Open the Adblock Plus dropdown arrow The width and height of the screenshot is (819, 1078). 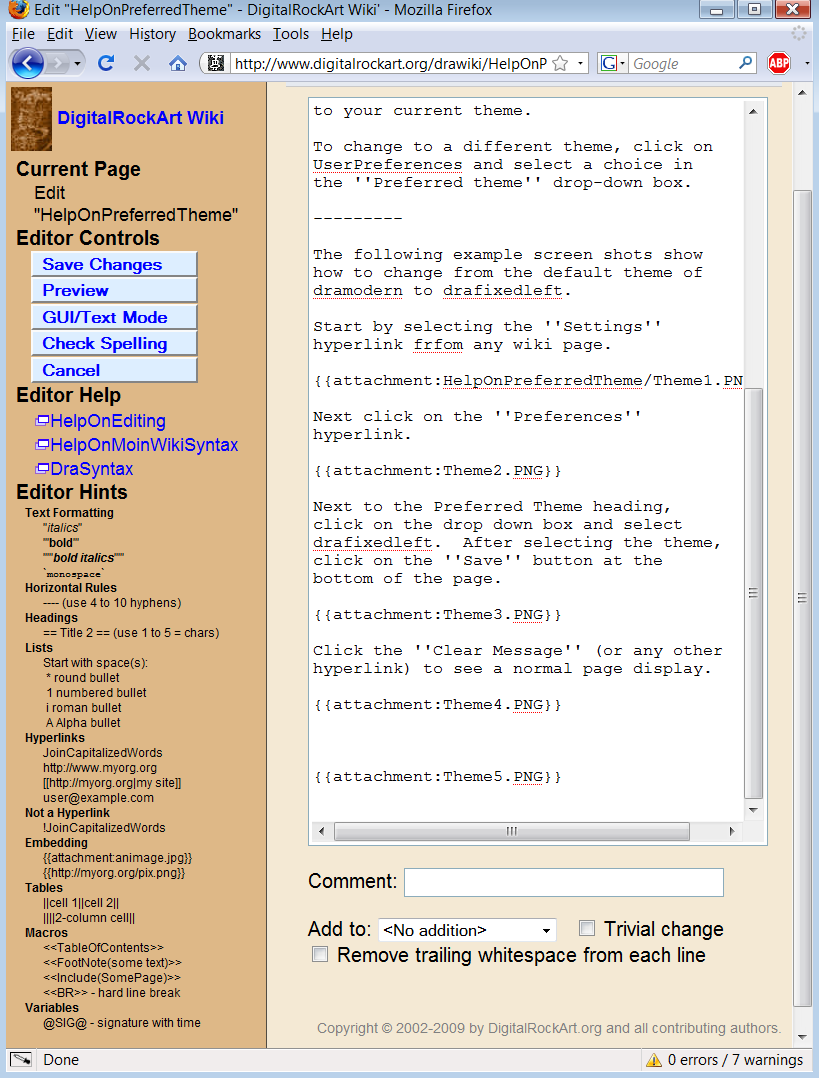(806, 63)
